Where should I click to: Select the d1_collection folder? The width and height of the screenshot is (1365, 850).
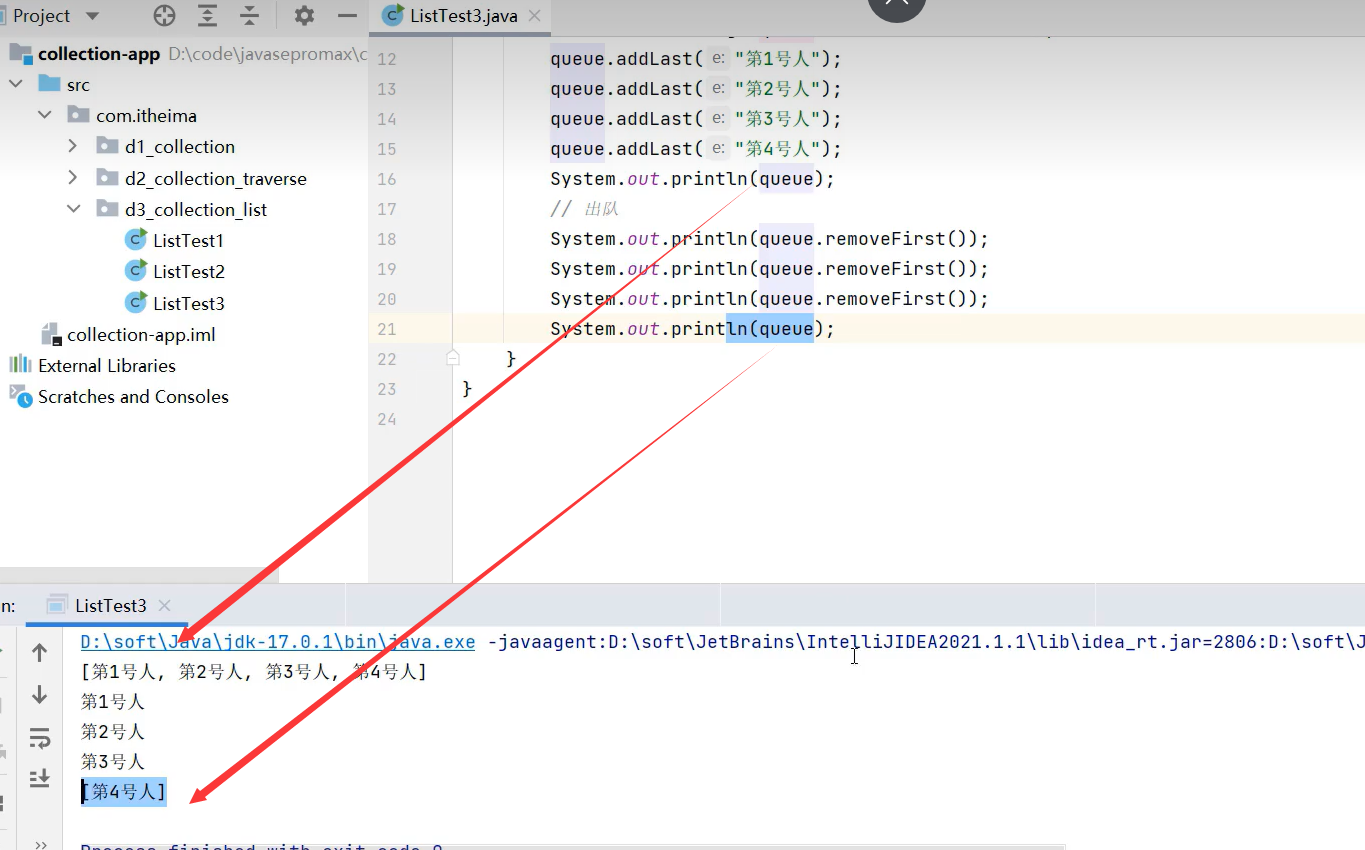point(180,146)
